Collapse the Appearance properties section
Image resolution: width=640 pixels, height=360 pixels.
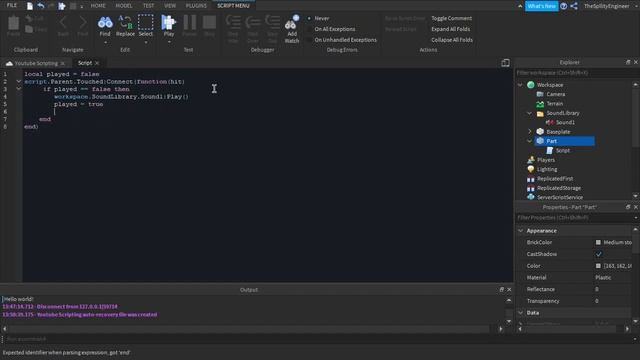click(x=520, y=231)
